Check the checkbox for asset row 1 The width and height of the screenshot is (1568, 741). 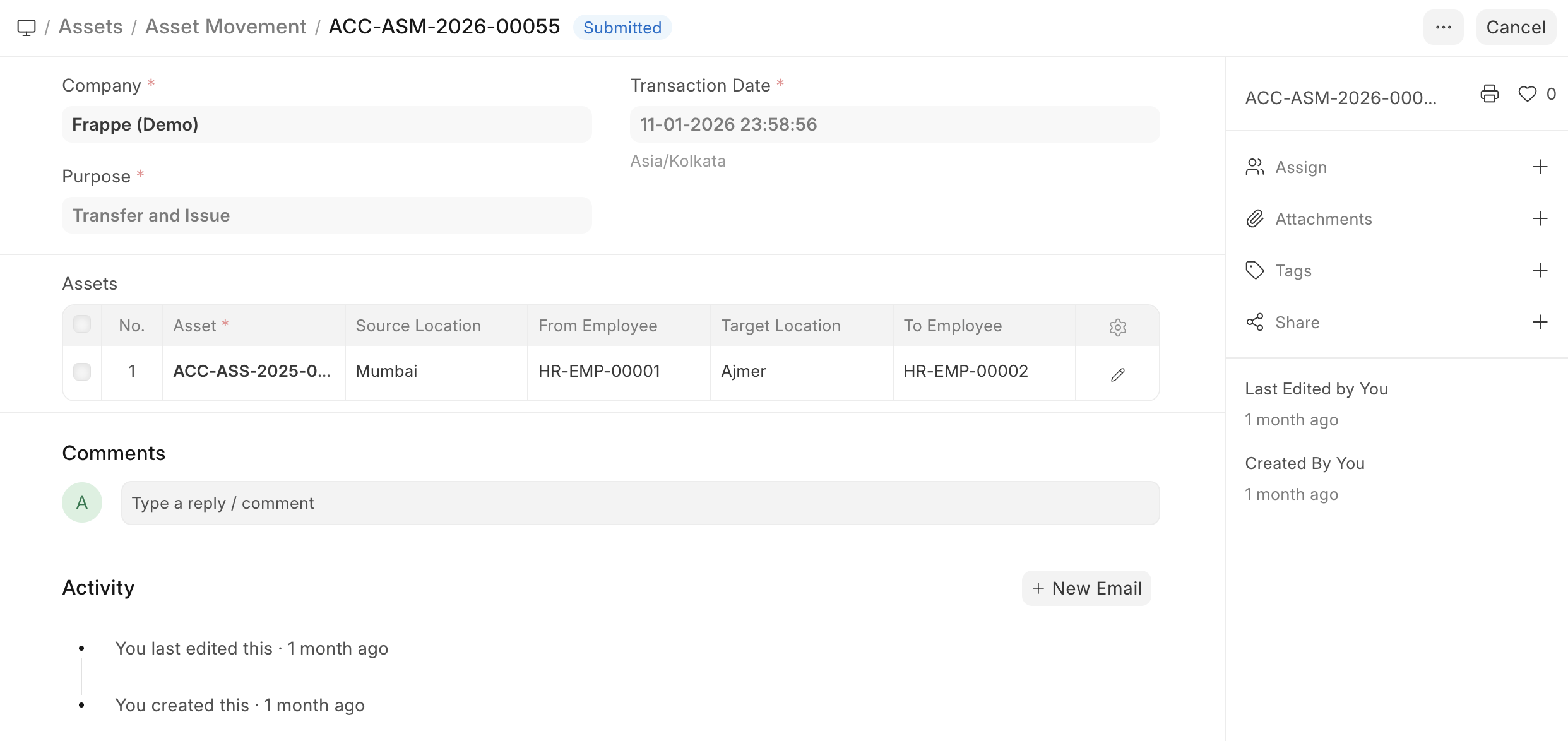click(82, 371)
